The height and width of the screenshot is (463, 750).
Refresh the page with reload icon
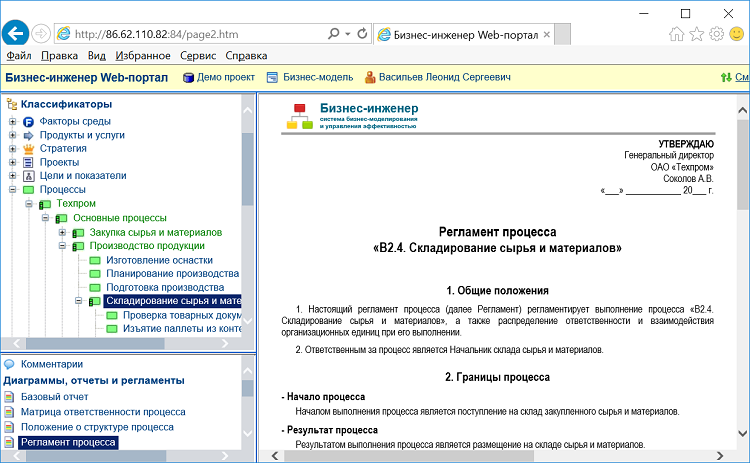click(x=362, y=33)
